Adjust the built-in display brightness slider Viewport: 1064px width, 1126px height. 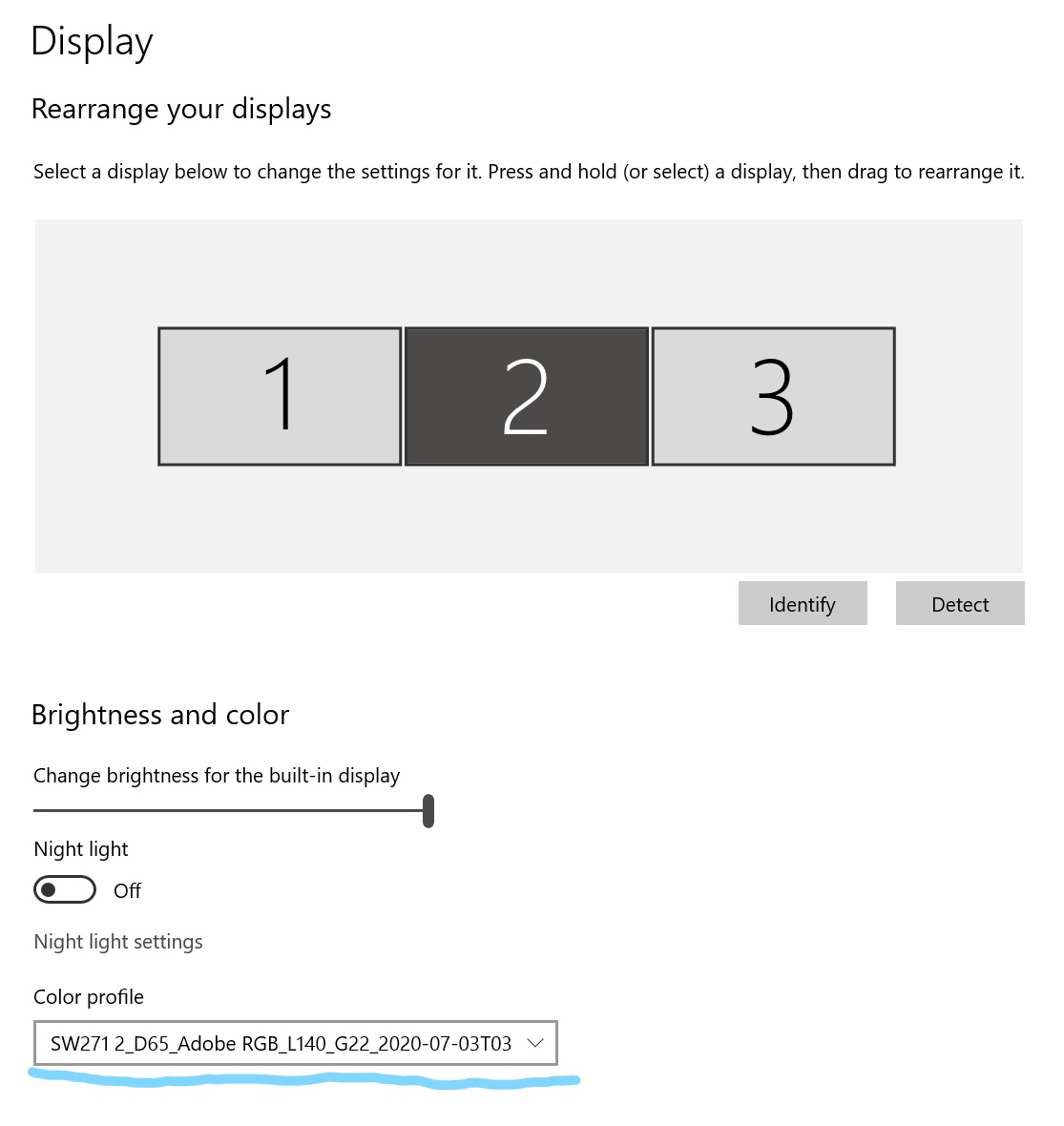(x=428, y=809)
